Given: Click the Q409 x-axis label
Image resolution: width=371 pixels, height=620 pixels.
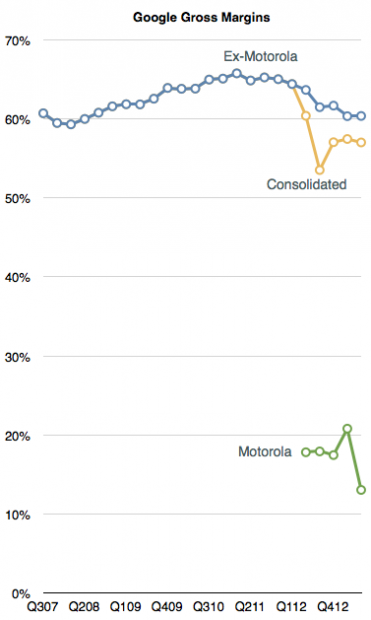Looking at the screenshot, I should point(167,607).
